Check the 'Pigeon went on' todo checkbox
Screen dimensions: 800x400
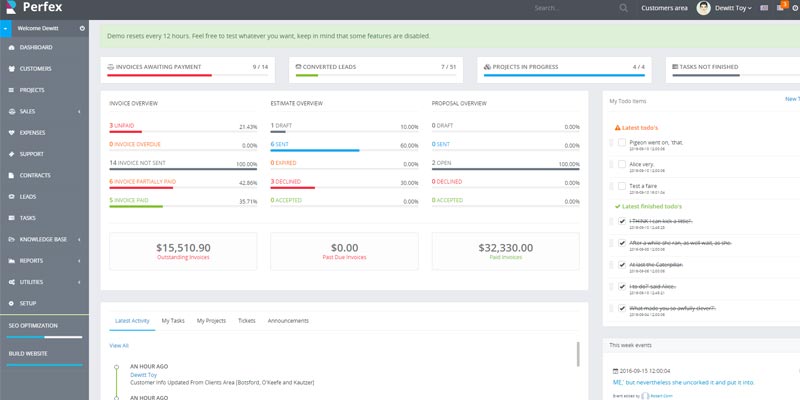[x=620, y=143]
